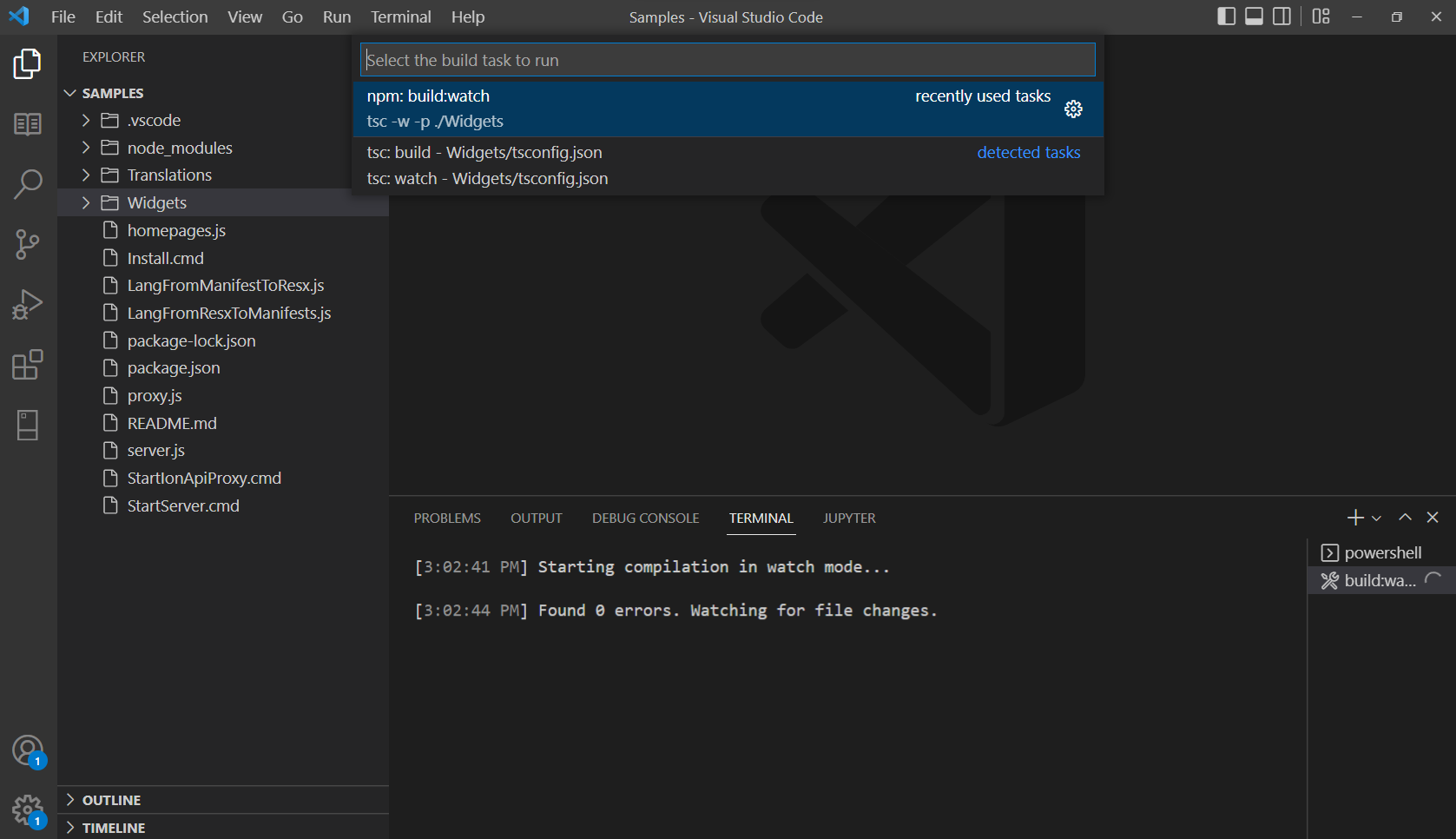Run the npm: build:watch task

[728, 109]
